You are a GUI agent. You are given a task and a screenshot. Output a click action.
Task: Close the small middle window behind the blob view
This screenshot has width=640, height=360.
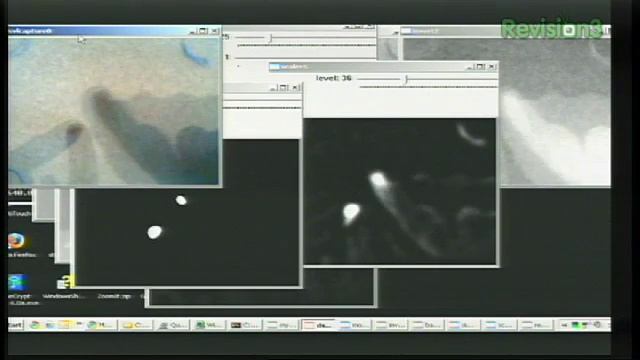296,87
